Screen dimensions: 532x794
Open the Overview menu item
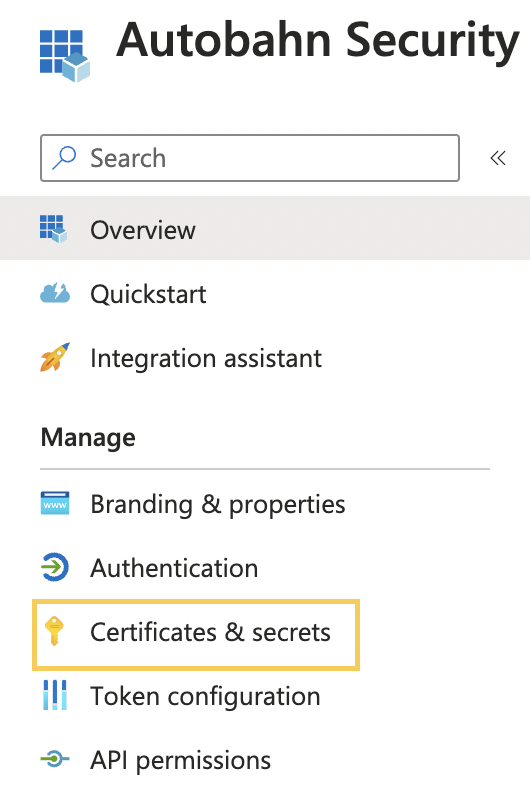(265, 228)
